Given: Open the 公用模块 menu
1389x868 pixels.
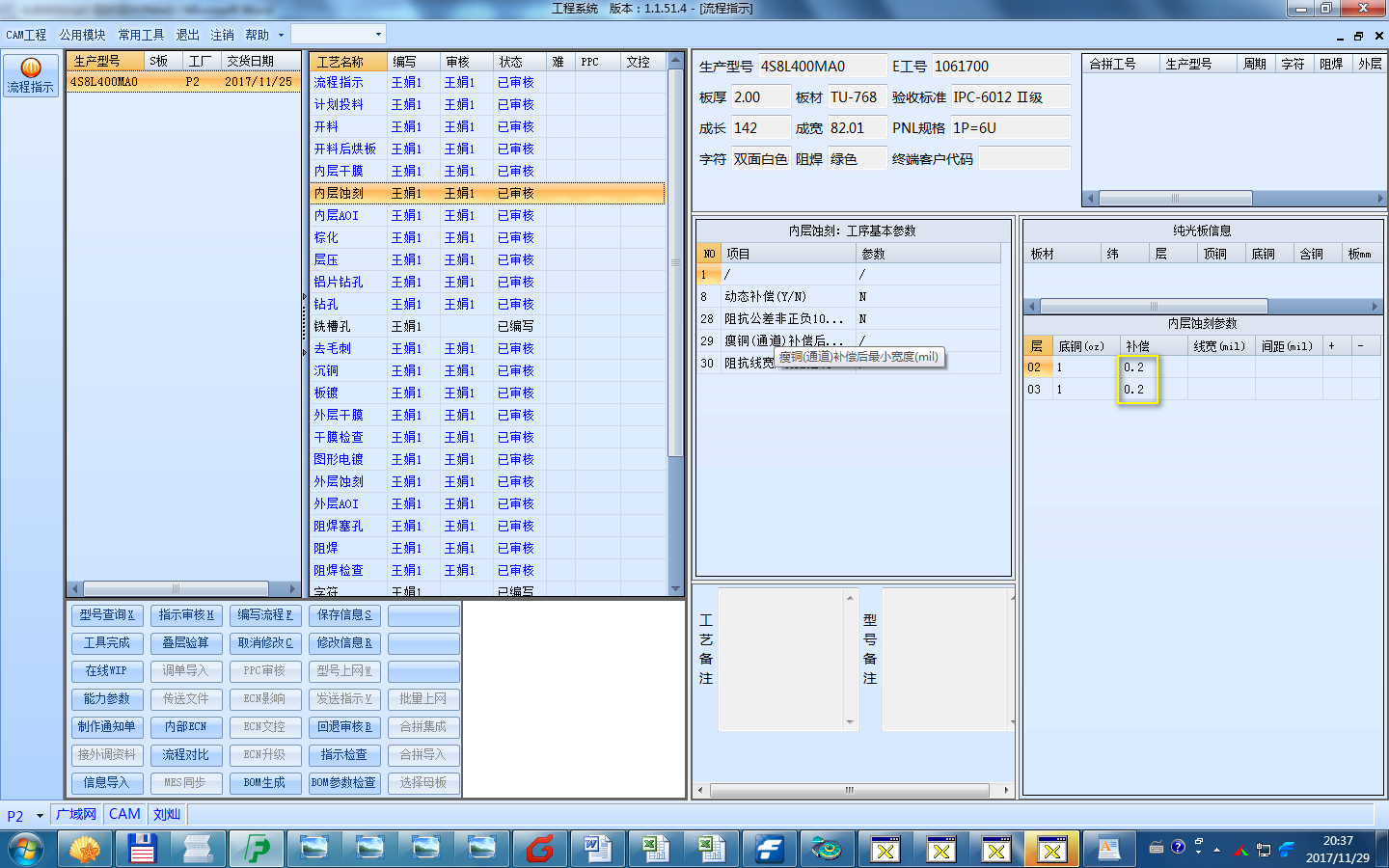Looking at the screenshot, I should pyautogui.click(x=82, y=35).
